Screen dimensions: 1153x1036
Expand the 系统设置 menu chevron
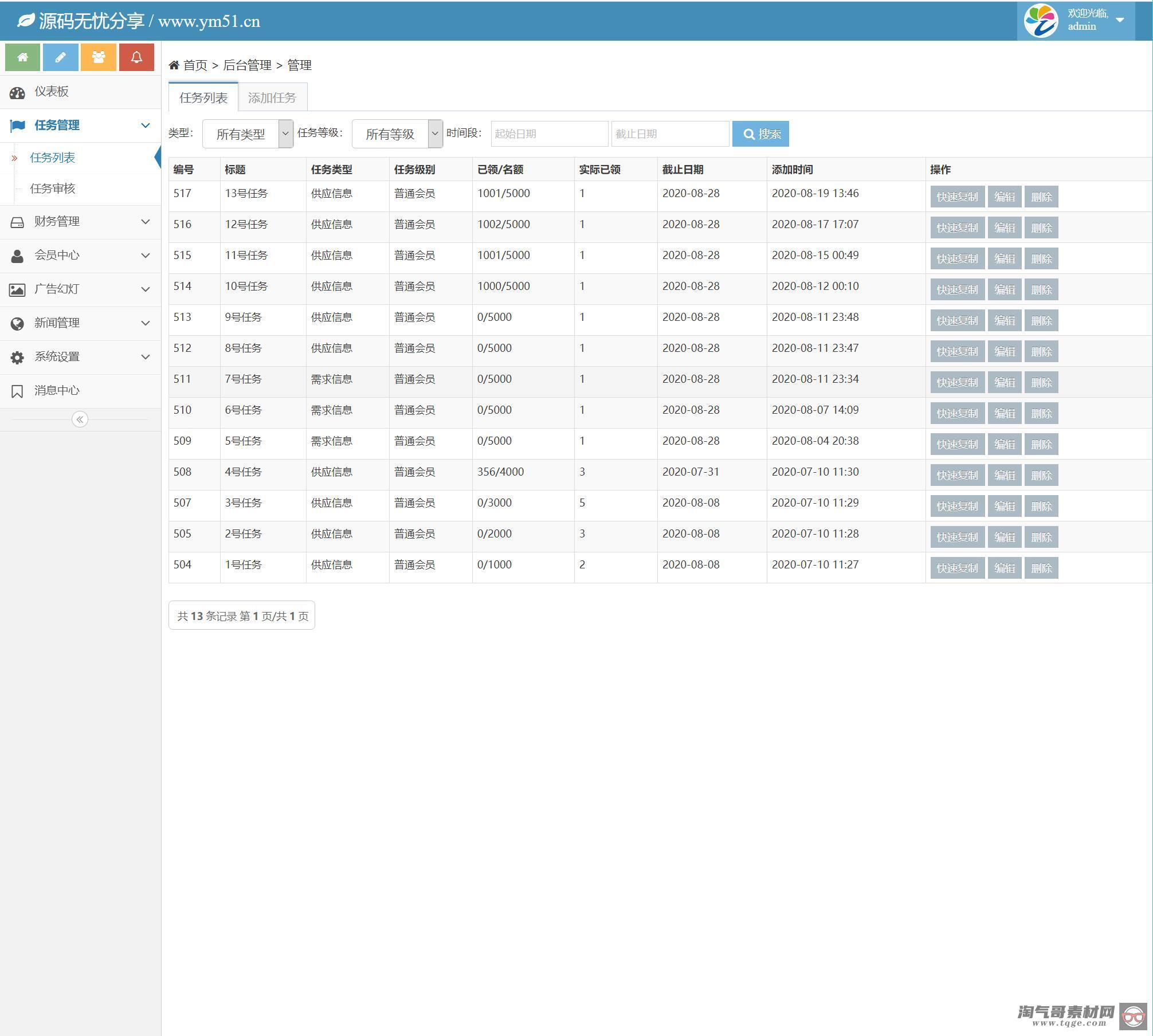[146, 356]
